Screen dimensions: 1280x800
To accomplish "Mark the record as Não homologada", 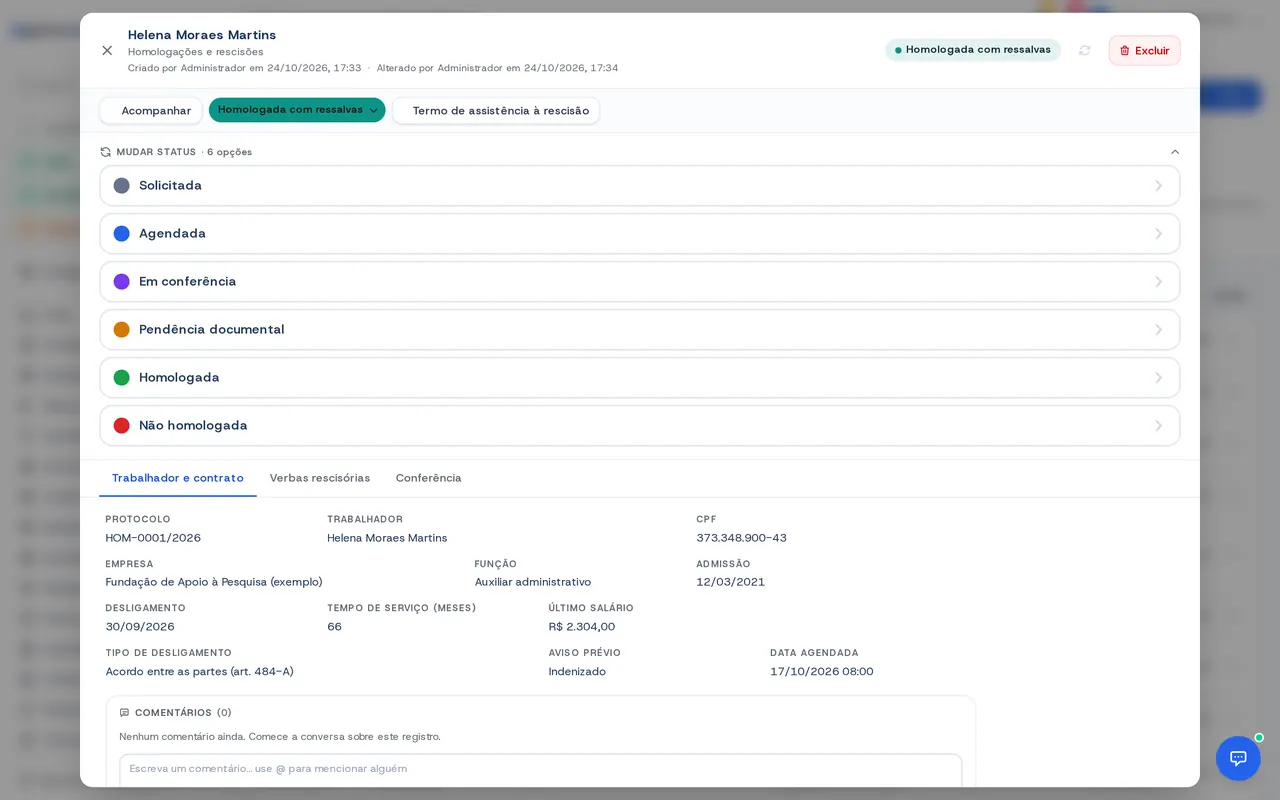I will 640,426.
